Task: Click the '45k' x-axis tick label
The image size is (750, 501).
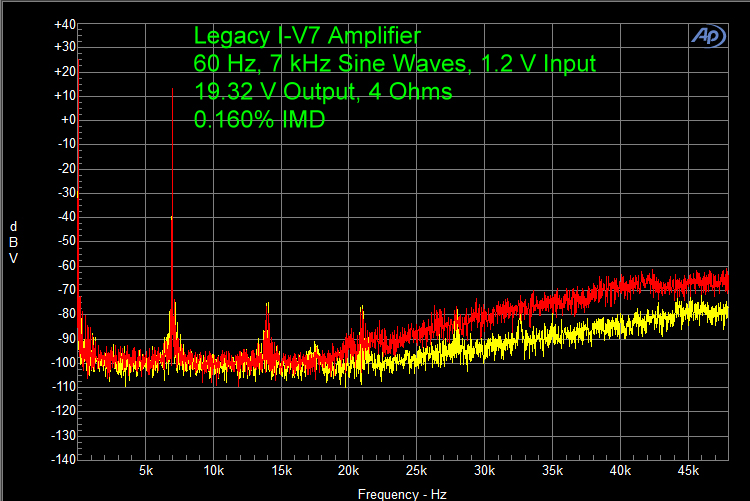Action: click(688, 470)
